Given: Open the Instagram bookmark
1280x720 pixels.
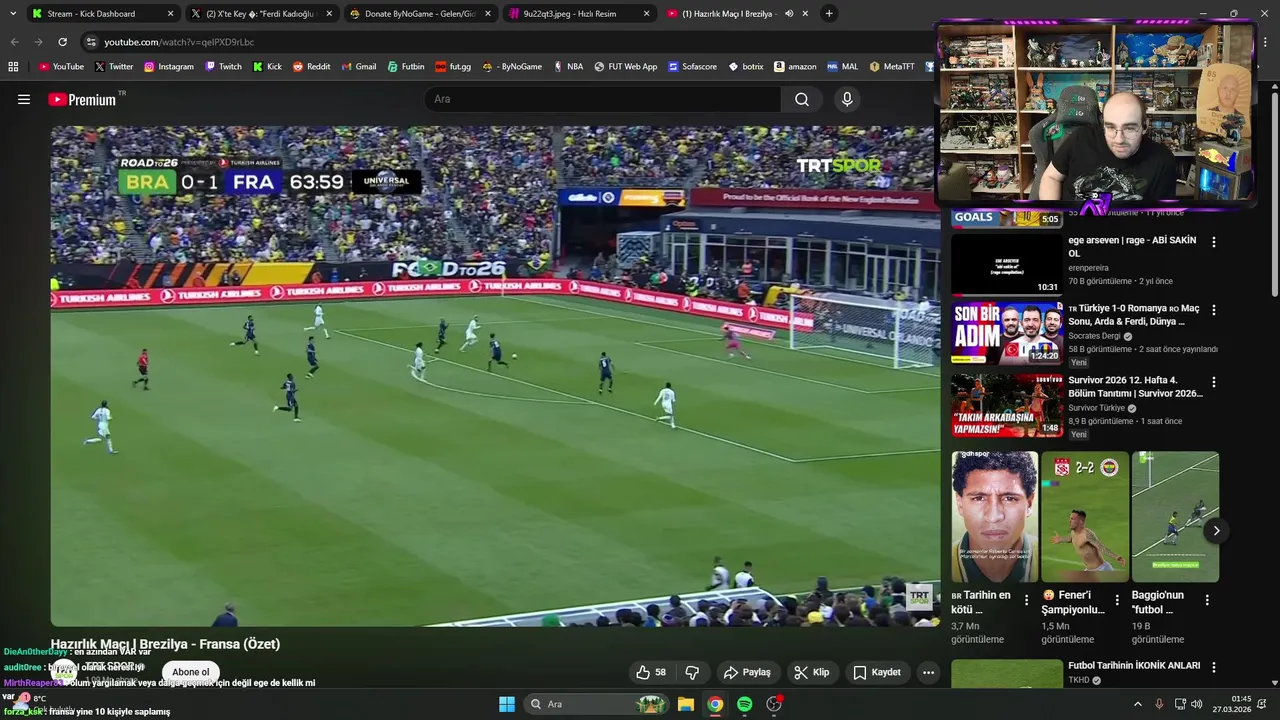Looking at the screenshot, I should tap(169, 67).
